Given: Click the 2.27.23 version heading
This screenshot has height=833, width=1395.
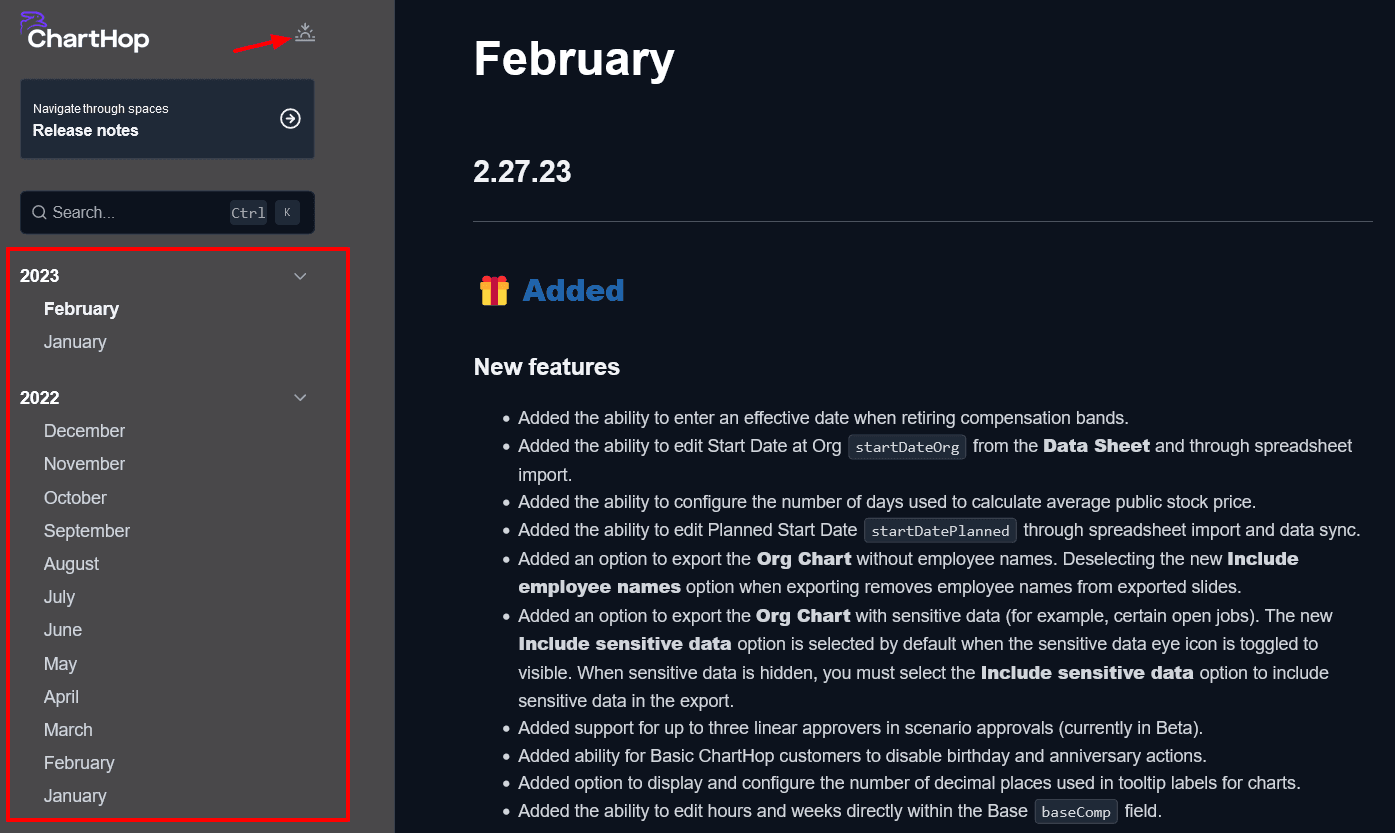Looking at the screenshot, I should click(522, 171).
